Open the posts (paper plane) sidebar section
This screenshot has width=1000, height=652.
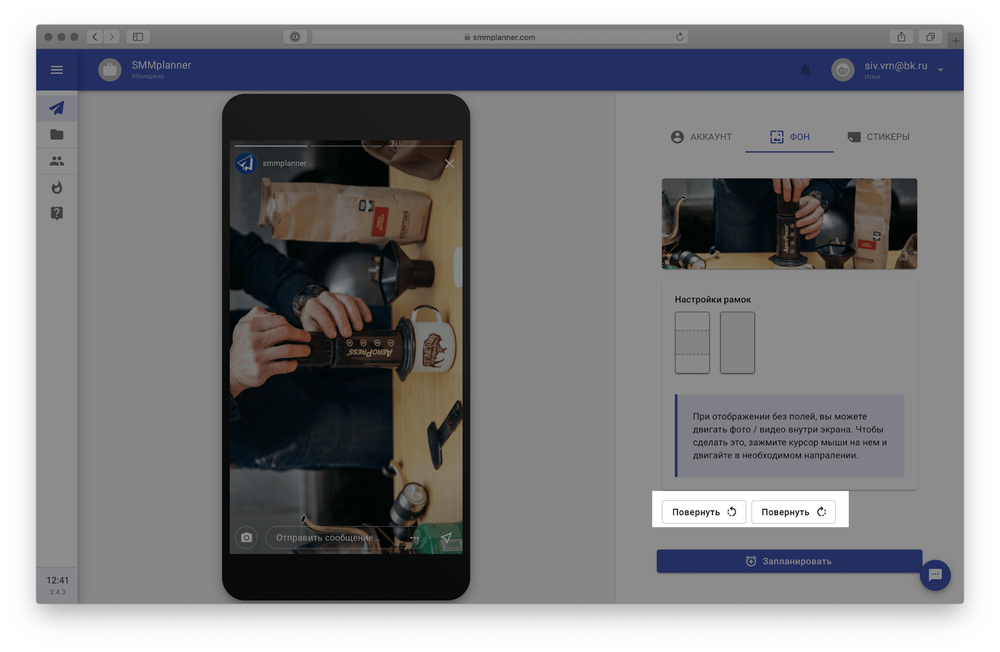tap(57, 108)
